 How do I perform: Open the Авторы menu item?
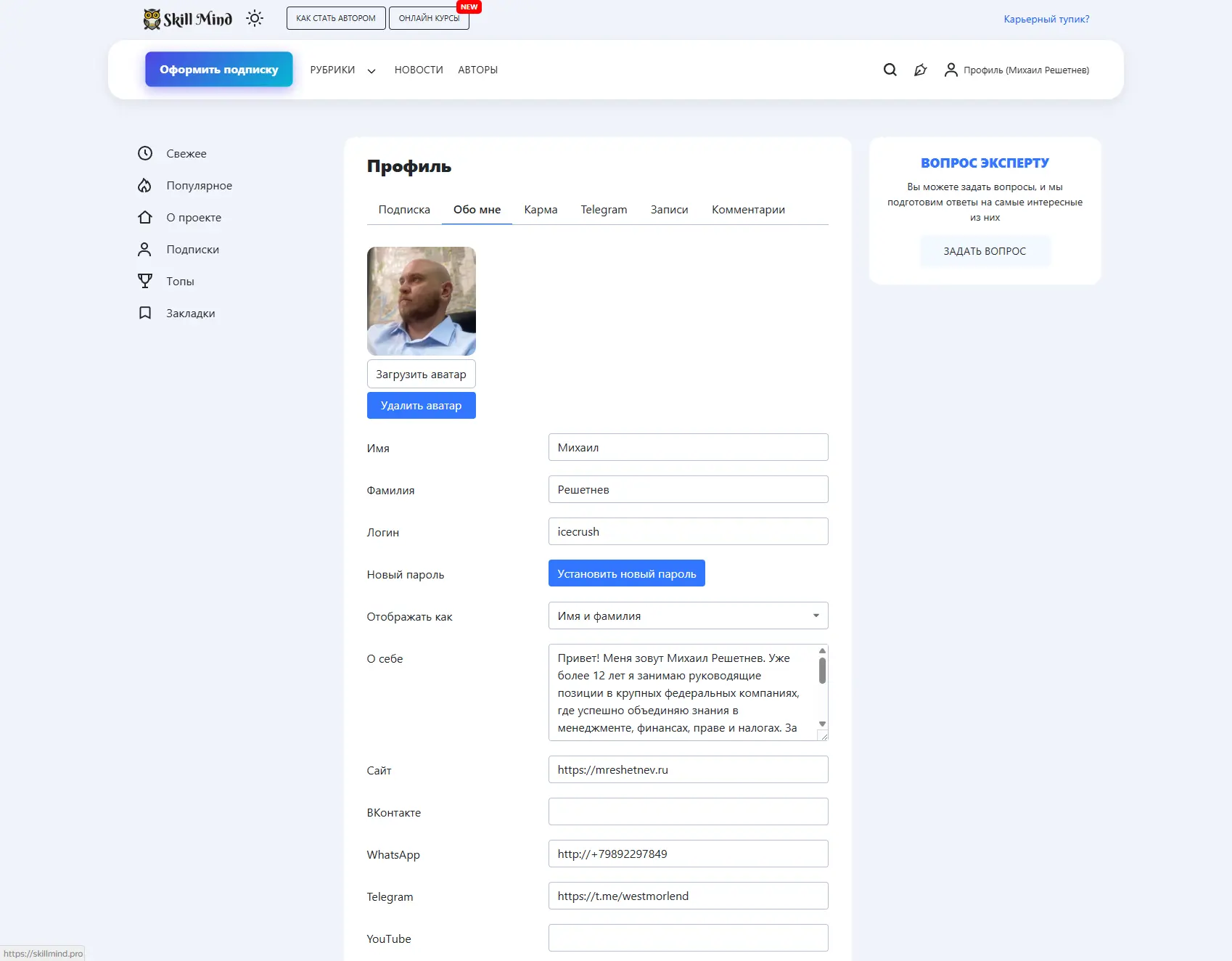[477, 70]
